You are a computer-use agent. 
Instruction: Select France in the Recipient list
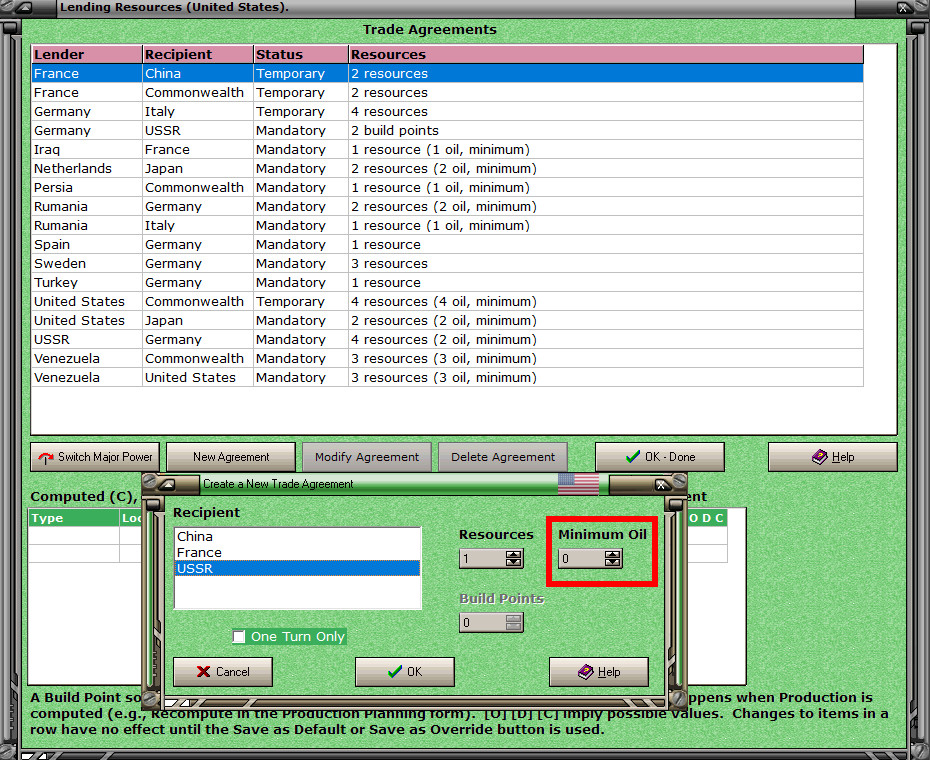pos(297,552)
